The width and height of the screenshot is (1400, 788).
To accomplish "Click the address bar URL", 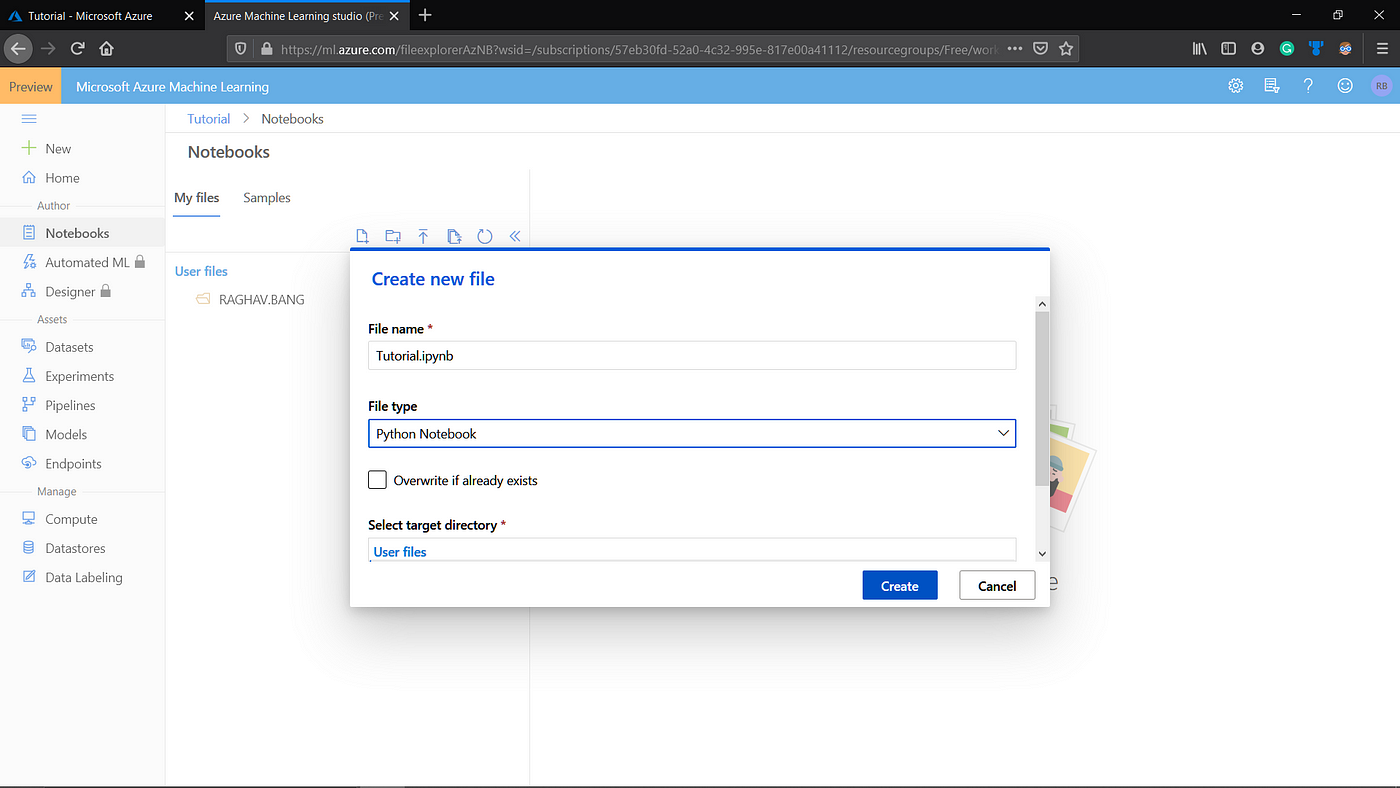I will [640, 48].
